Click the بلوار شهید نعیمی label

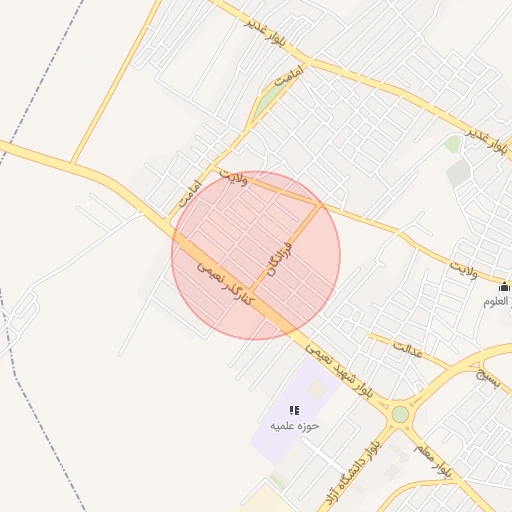[339, 371]
